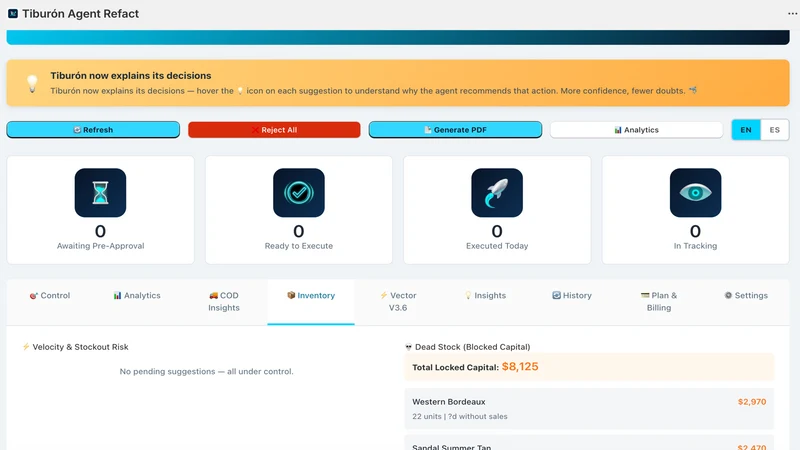800x450 pixels.
Task: Click the rocket Executed Today icon
Action: coord(497,193)
